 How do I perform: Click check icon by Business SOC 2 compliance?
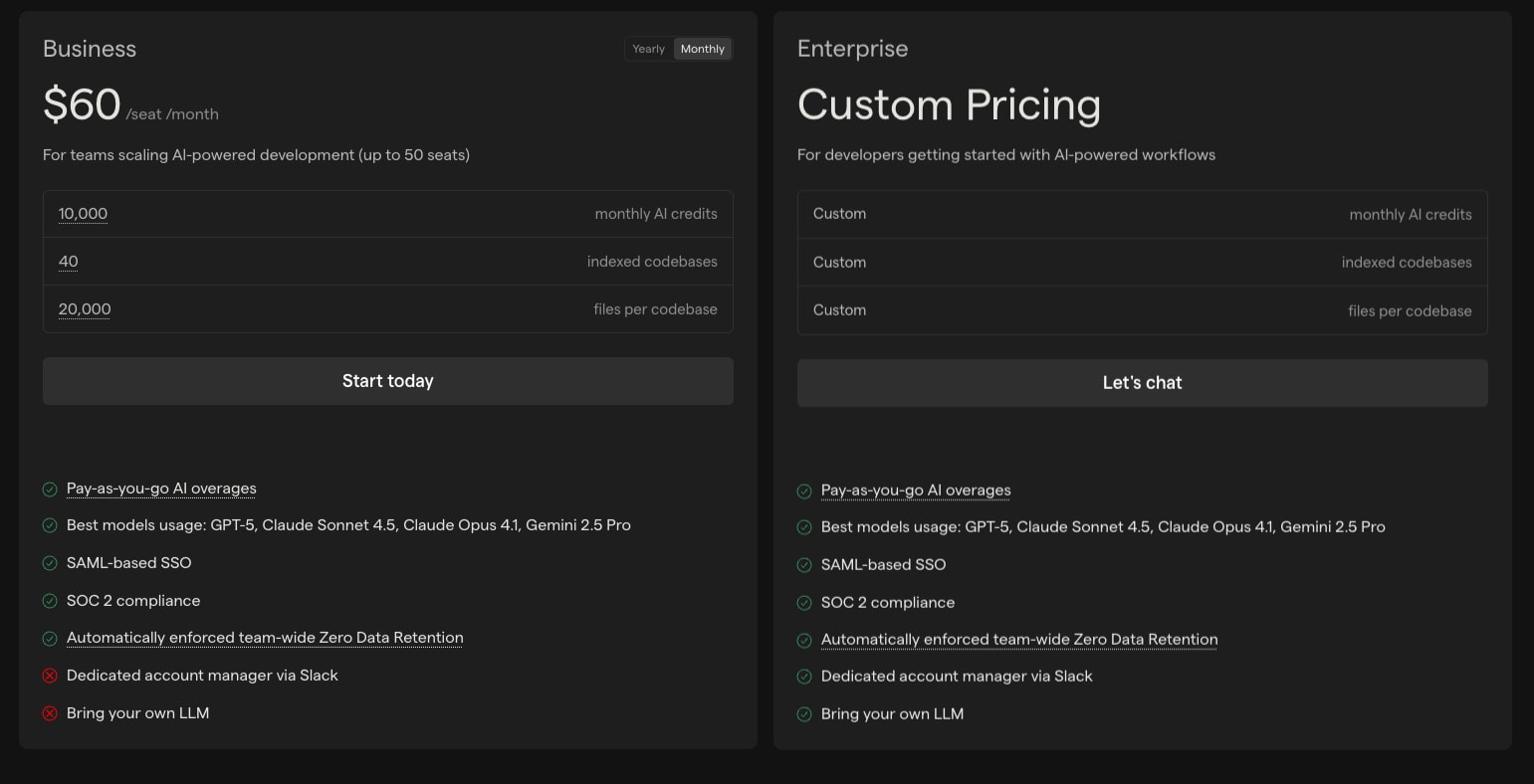coord(50,601)
